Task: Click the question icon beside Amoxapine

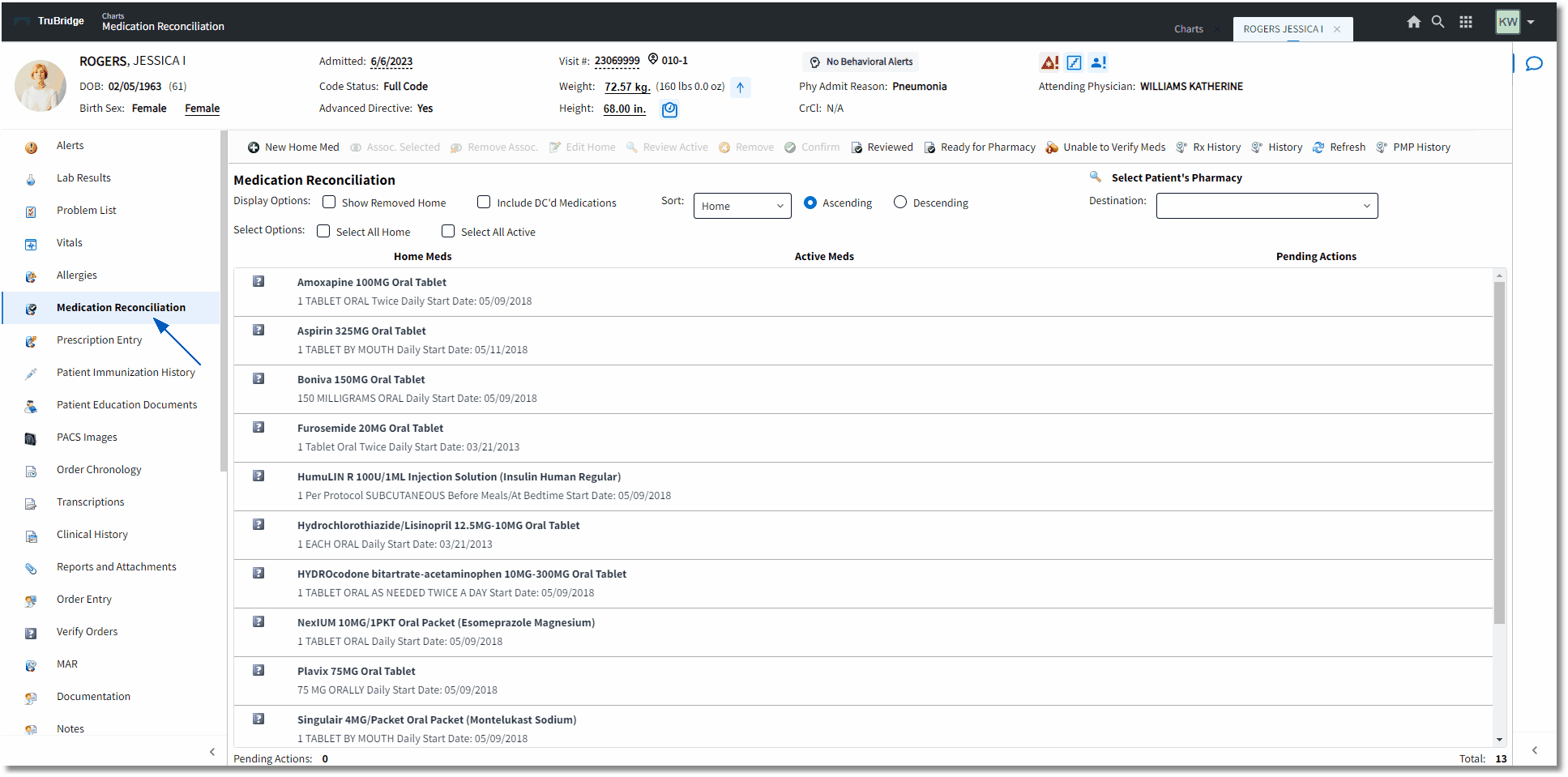Action: (x=258, y=281)
